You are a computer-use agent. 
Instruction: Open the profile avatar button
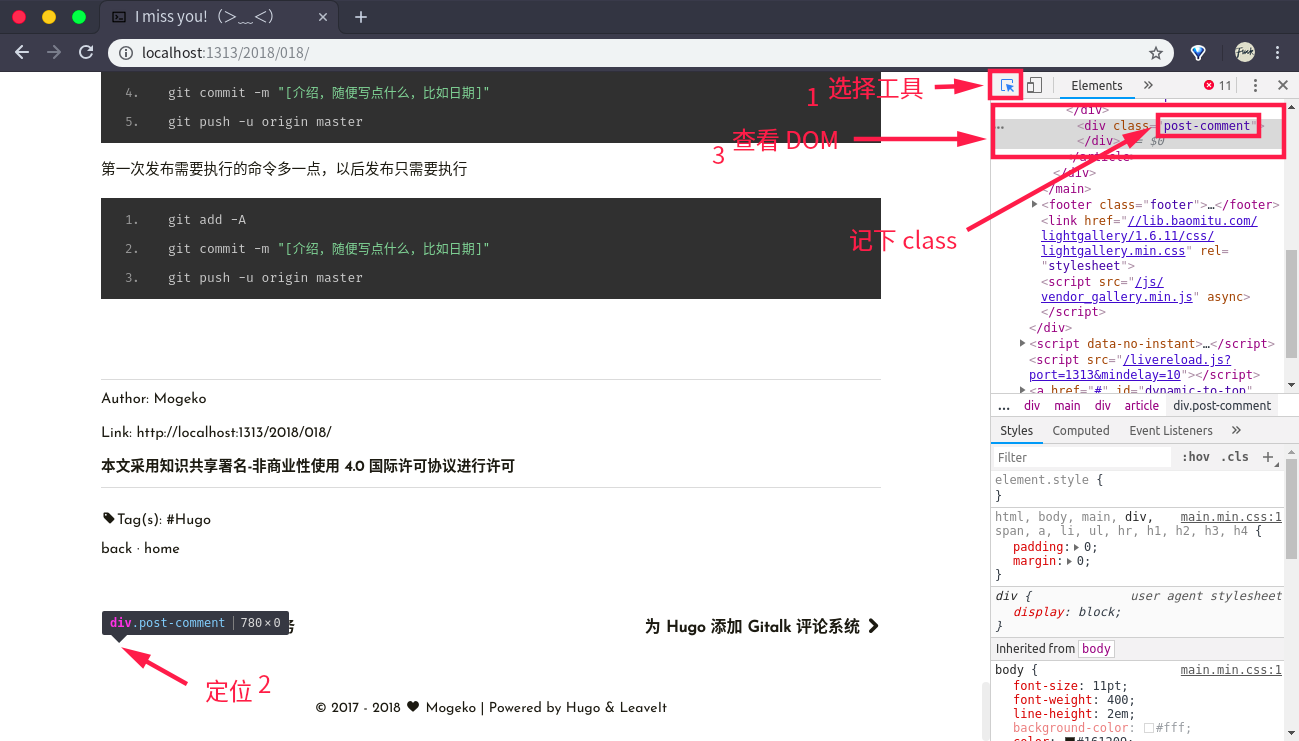coord(1244,53)
